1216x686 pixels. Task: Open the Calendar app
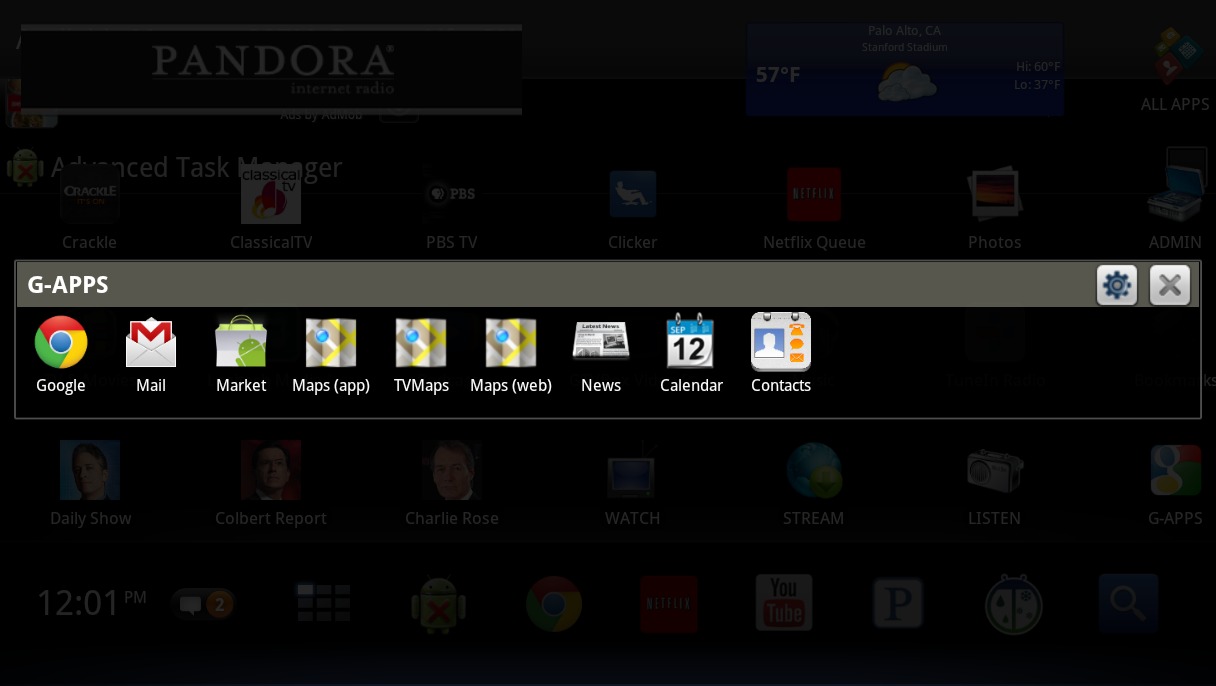point(691,354)
